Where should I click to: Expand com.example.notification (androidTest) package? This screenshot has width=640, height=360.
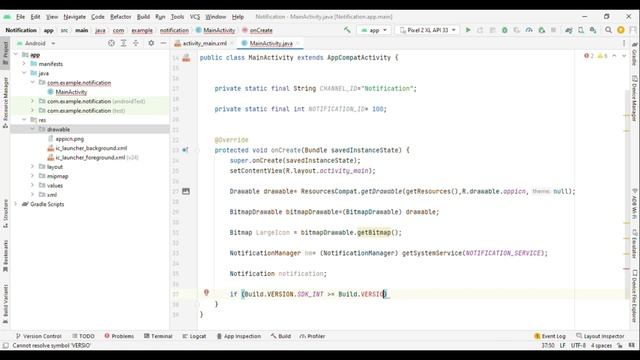32,101
